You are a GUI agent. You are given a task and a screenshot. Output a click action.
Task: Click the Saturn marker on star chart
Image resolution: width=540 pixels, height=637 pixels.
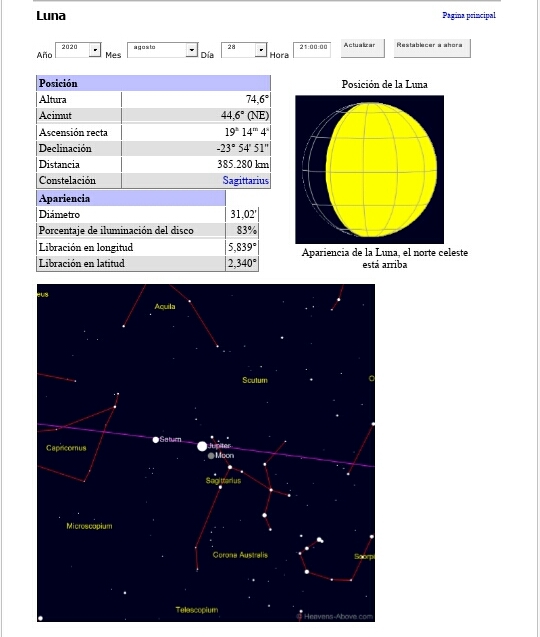pyautogui.click(x=156, y=440)
